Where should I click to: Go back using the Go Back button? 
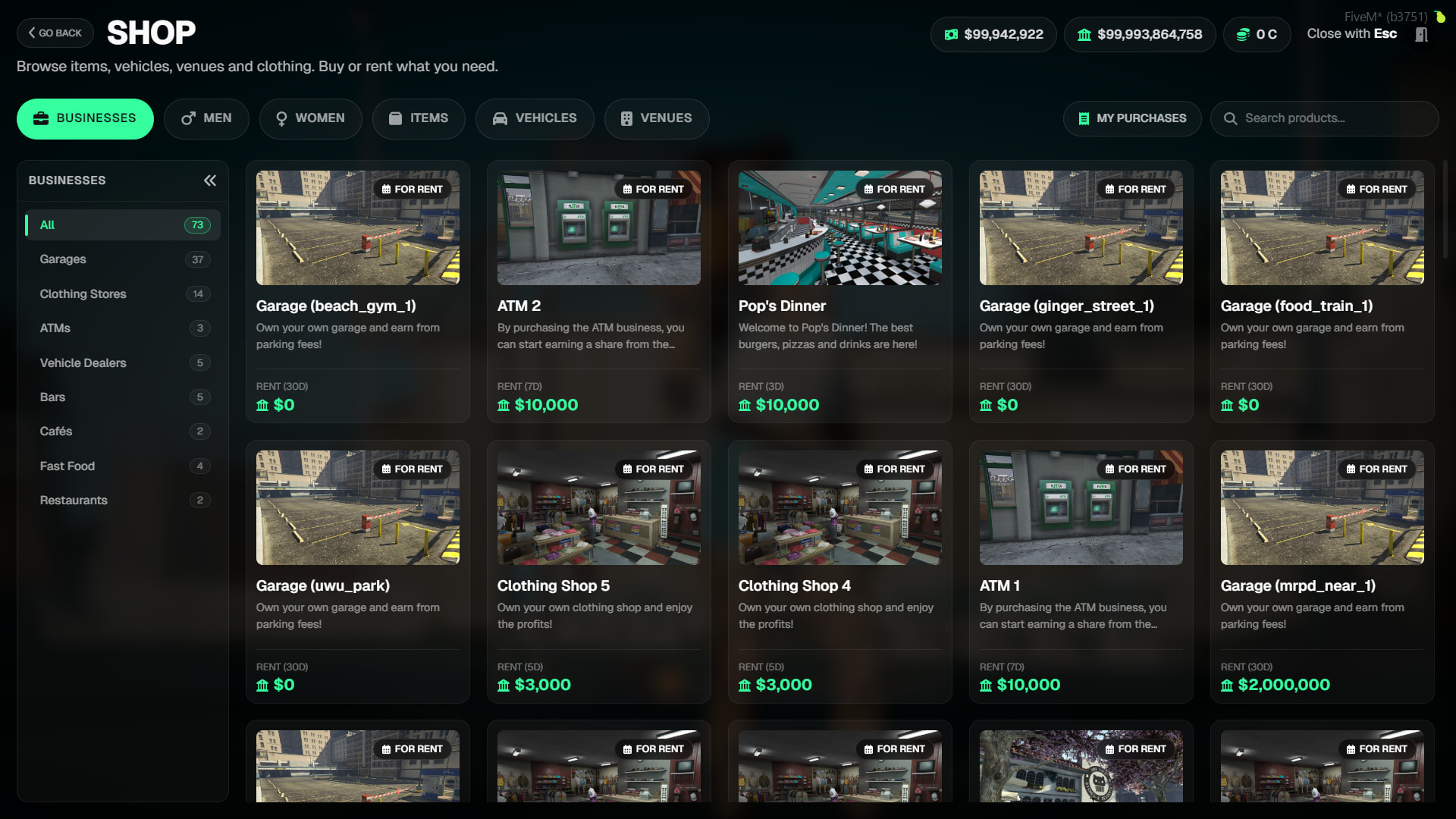(55, 33)
